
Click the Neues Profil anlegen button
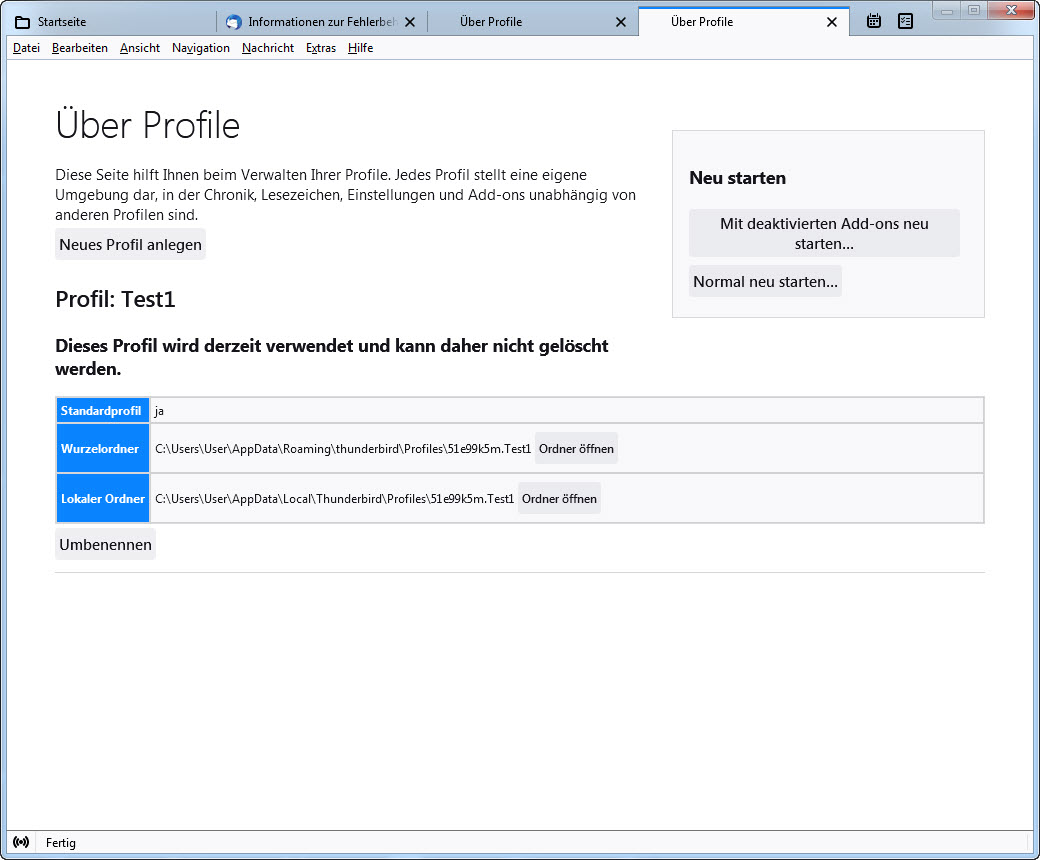(130, 245)
